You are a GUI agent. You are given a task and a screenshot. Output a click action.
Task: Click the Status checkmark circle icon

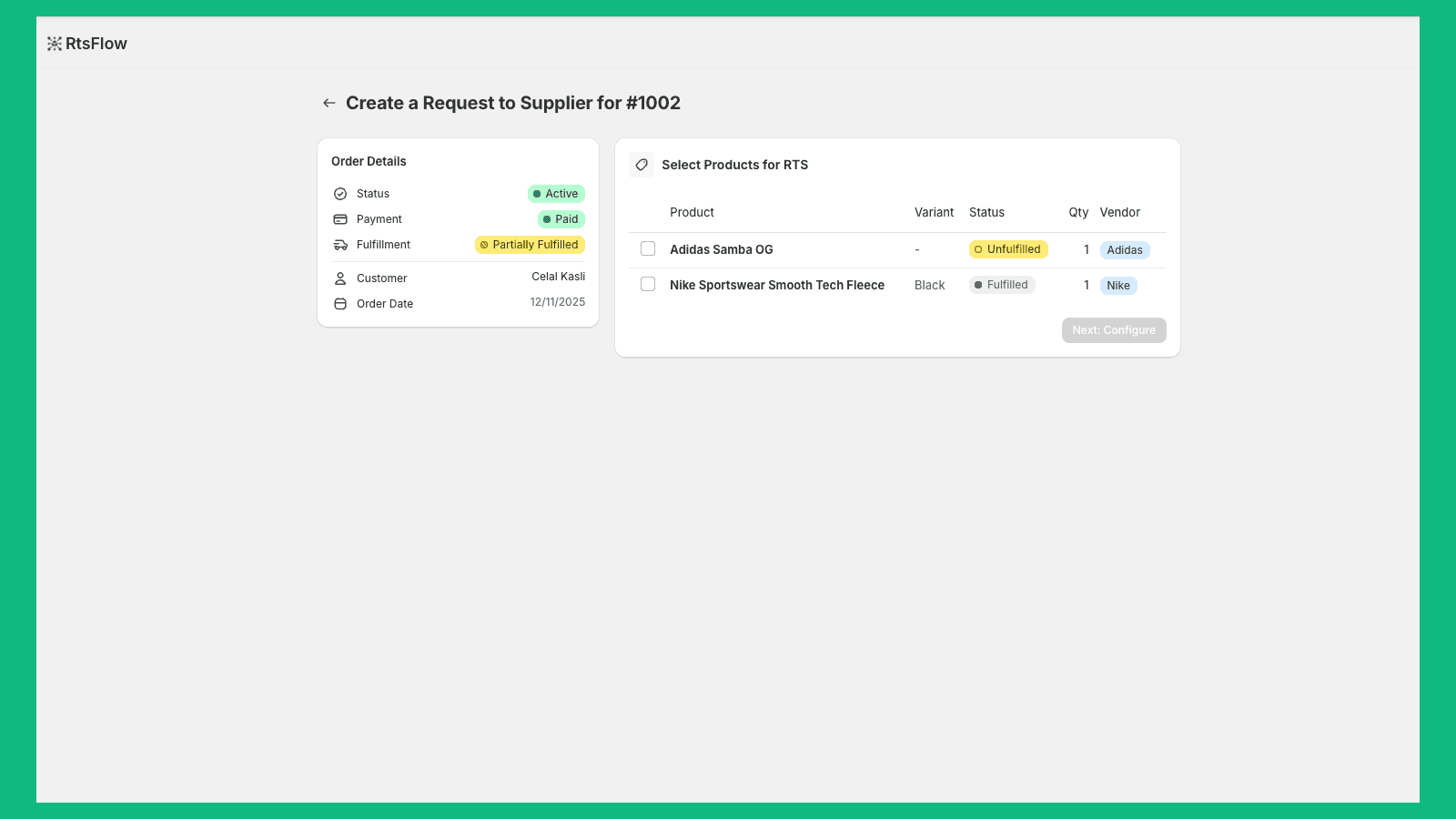click(x=340, y=194)
